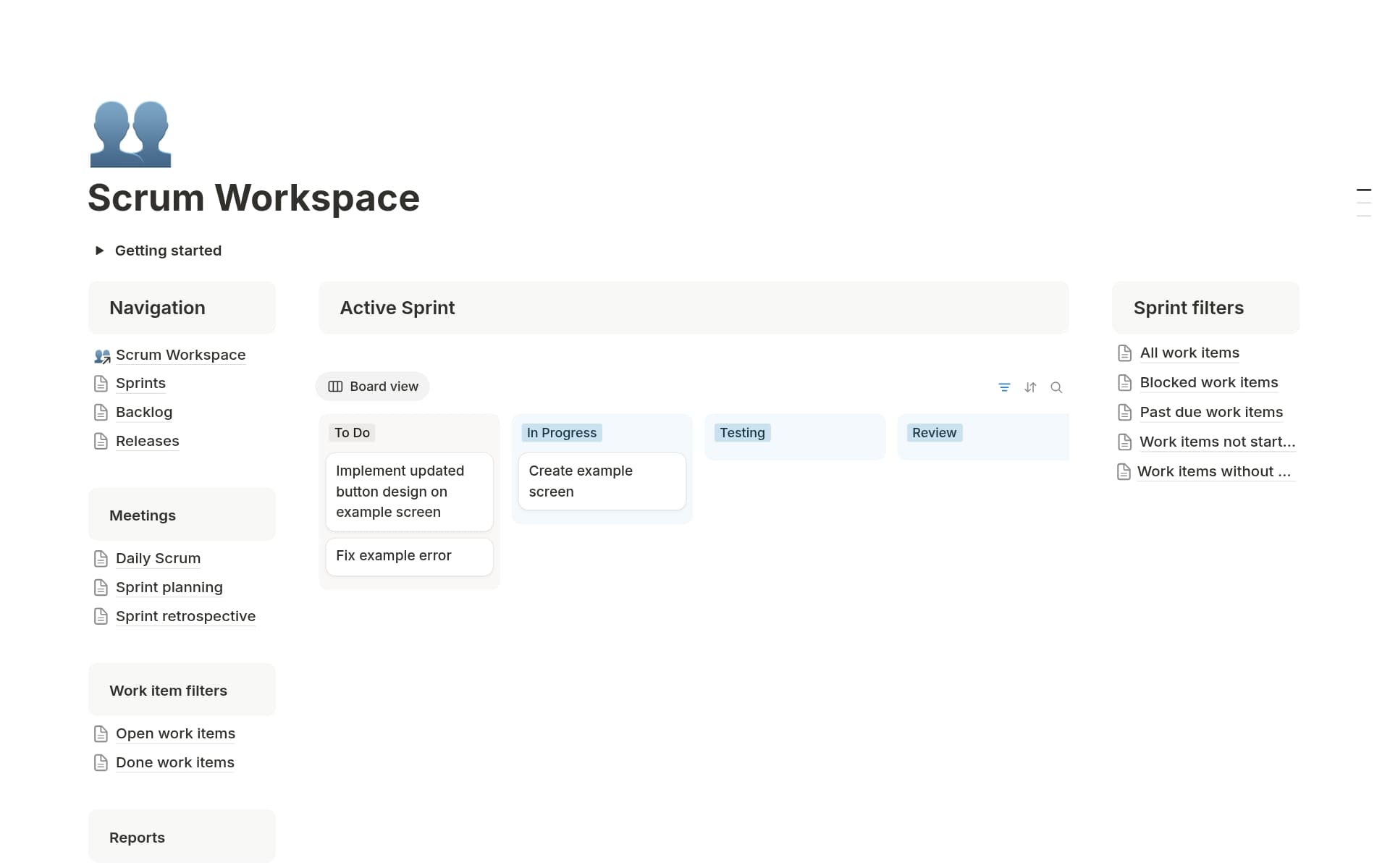The height and width of the screenshot is (868, 1390).
Task: Open the card Create example screen
Action: point(602,481)
